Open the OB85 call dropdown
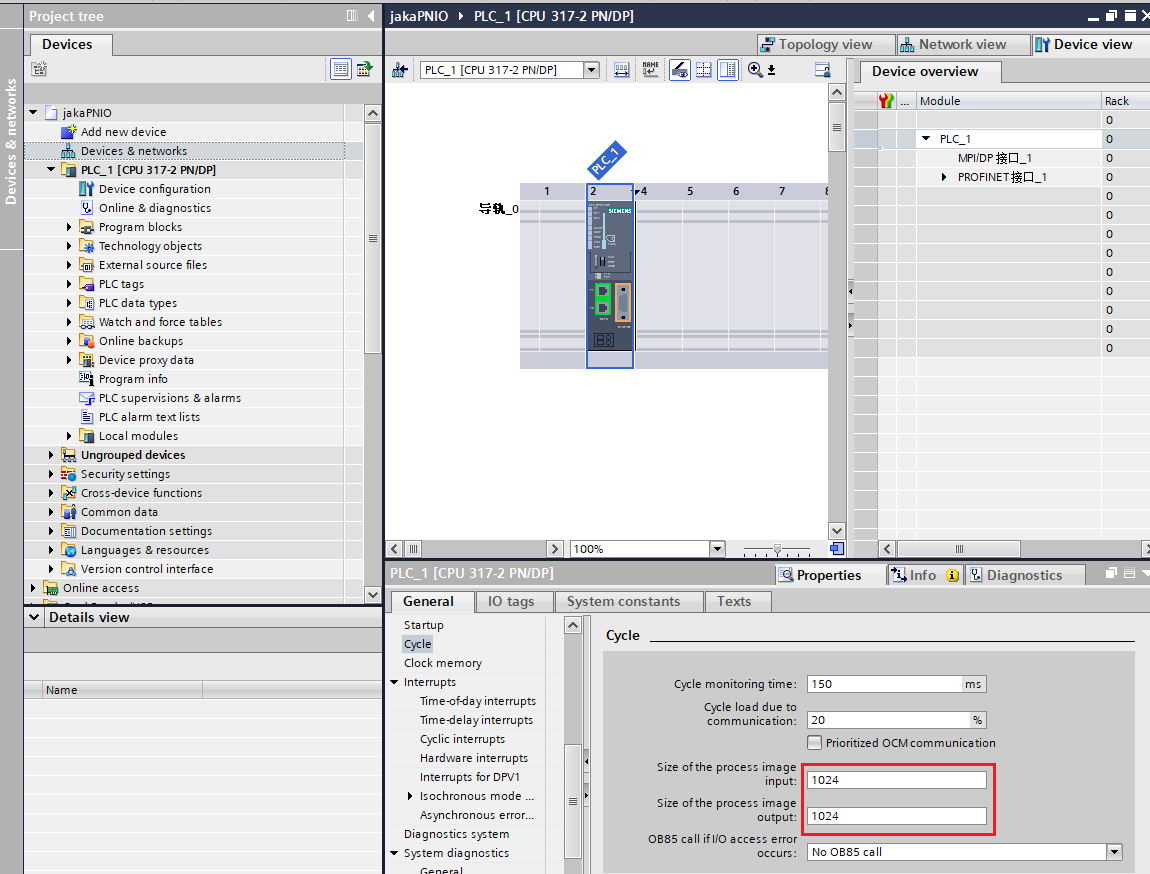The image size is (1150, 874). (1114, 852)
